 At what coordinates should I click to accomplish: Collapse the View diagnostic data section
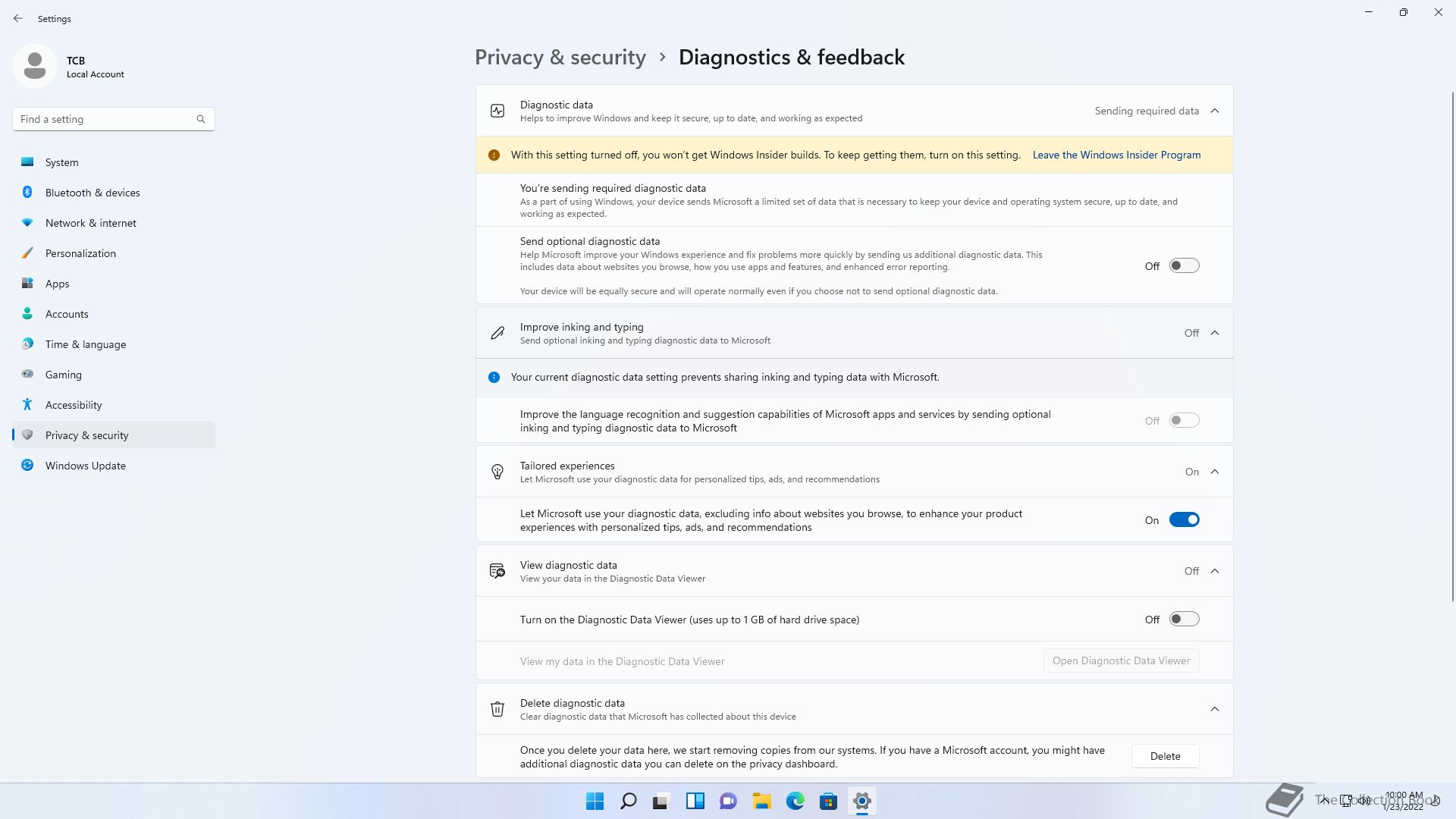pos(1215,571)
